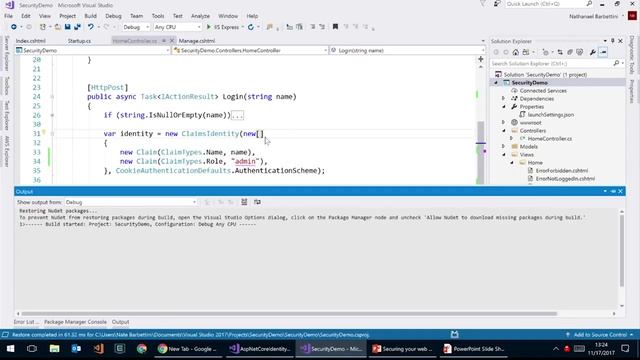Open the Package Manager Console tab
Screen dimensions: 640x360
click(x=76, y=322)
